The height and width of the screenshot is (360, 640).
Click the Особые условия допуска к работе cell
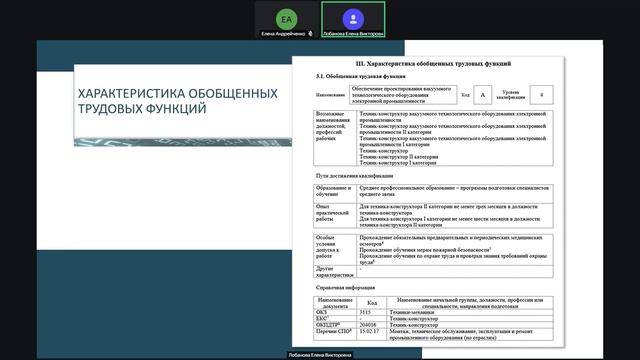click(x=335, y=250)
